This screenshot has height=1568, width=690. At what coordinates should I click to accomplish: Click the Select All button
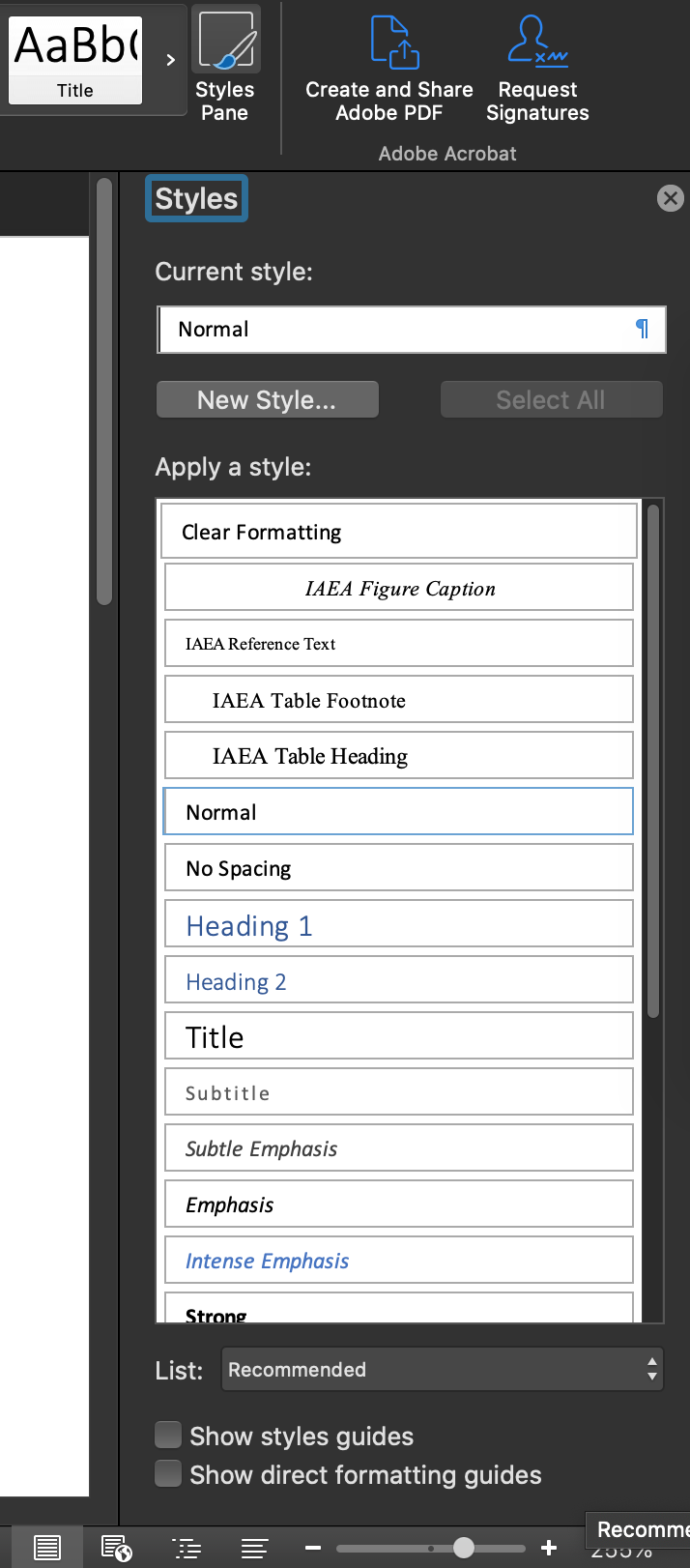[551, 399]
